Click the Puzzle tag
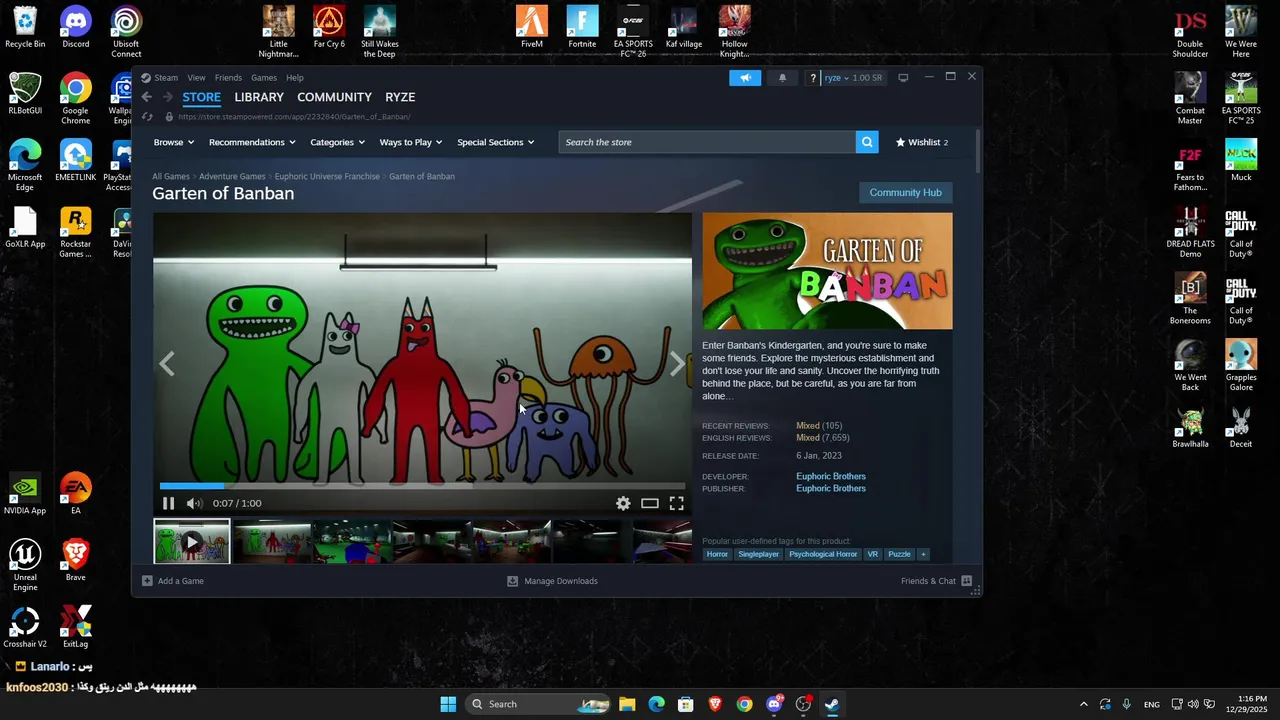This screenshot has width=1280, height=720. (x=900, y=554)
